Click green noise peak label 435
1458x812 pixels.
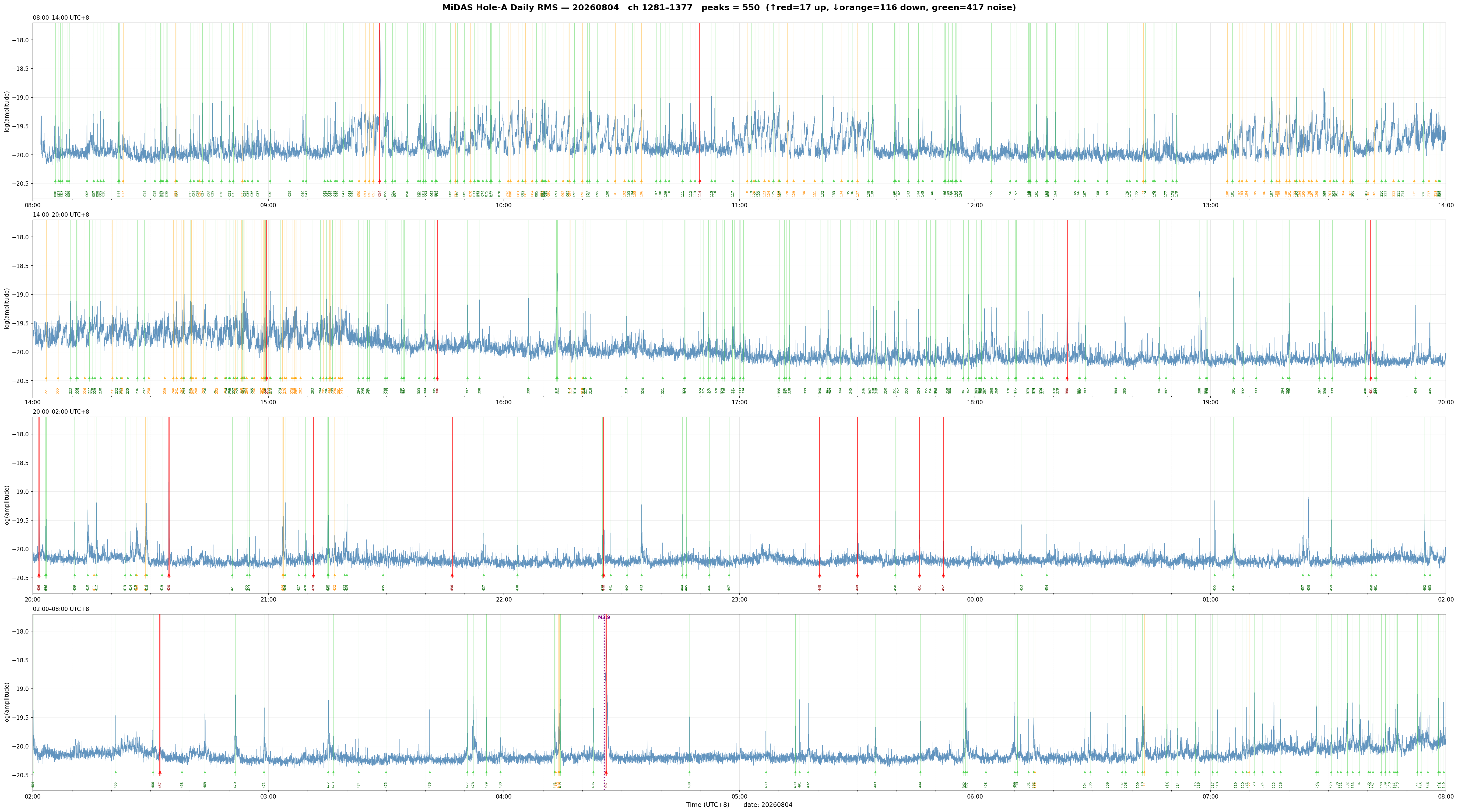(383, 588)
